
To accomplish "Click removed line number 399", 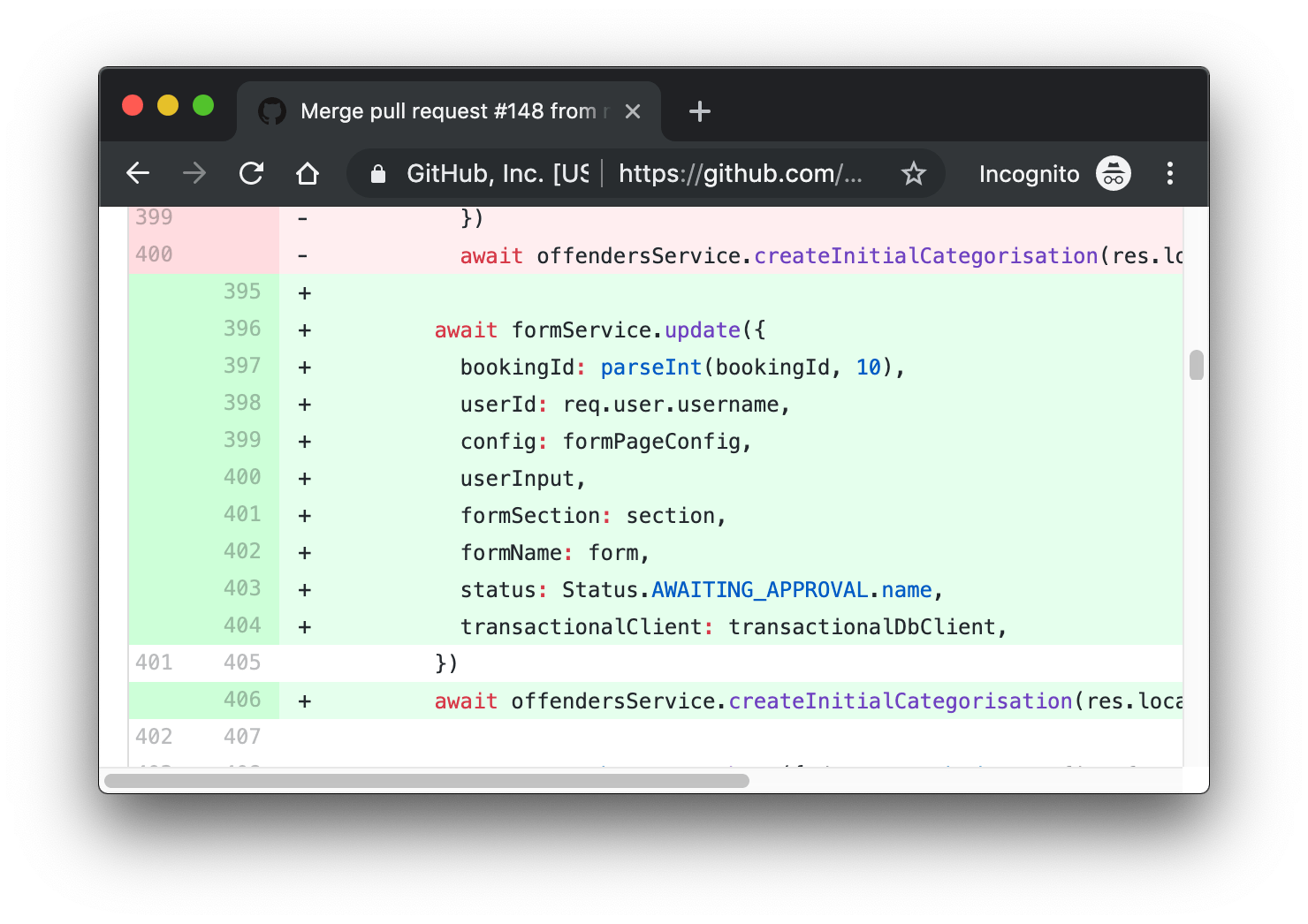I will click(x=154, y=217).
